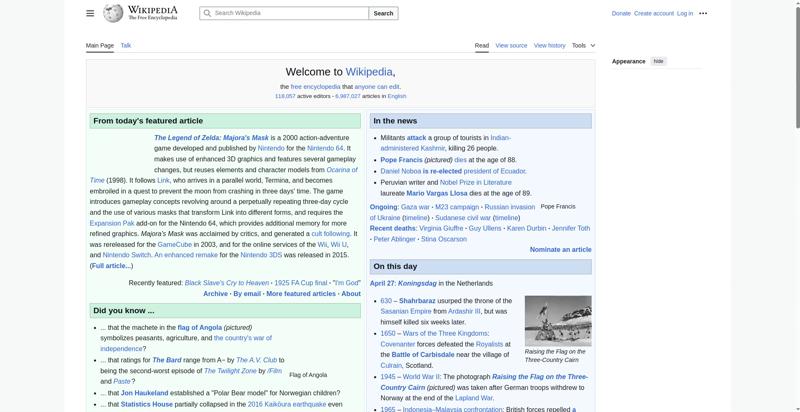Open the View history tab
This screenshot has width=800, height=412.
point(549,45)
